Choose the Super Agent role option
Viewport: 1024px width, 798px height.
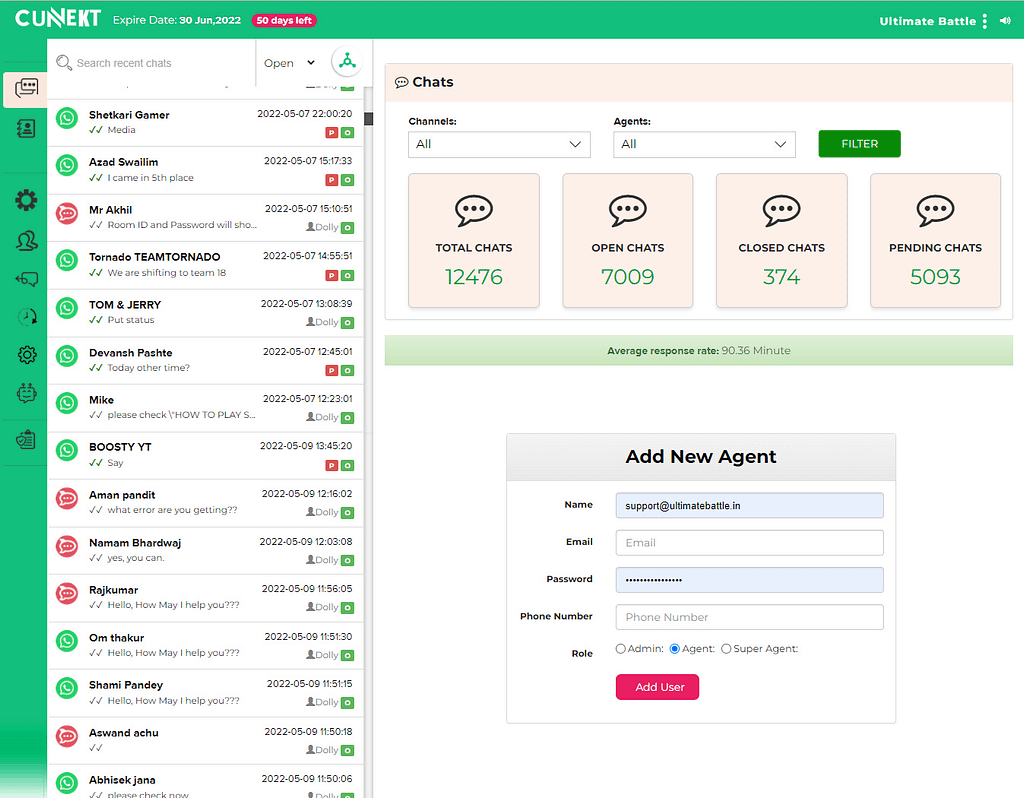coord(726,648)
